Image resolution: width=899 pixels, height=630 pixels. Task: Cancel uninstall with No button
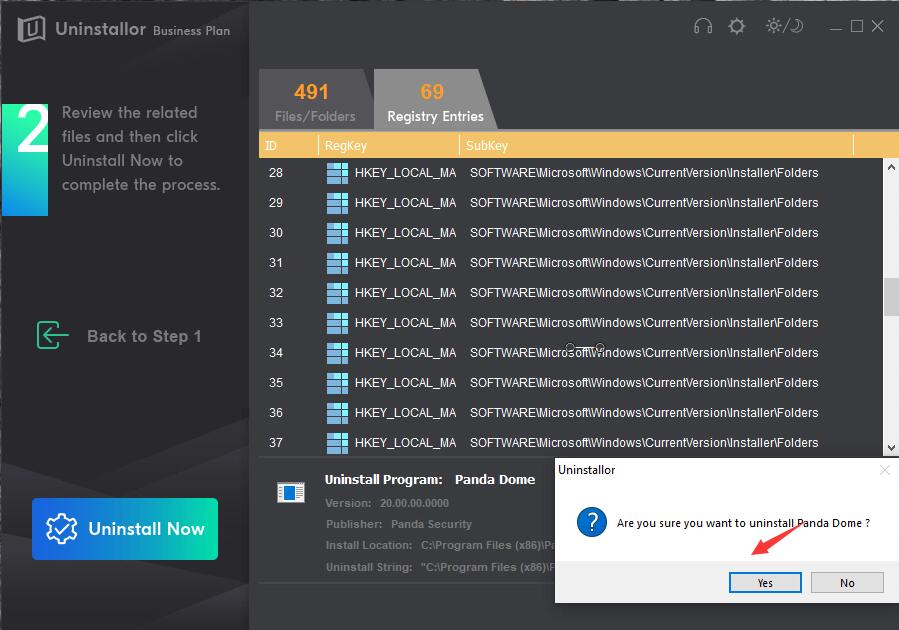click(847, 582)
